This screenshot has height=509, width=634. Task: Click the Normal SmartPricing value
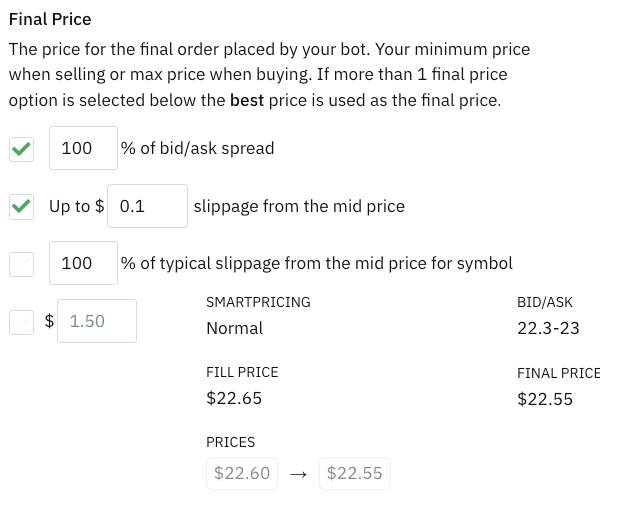pos(234,328)
